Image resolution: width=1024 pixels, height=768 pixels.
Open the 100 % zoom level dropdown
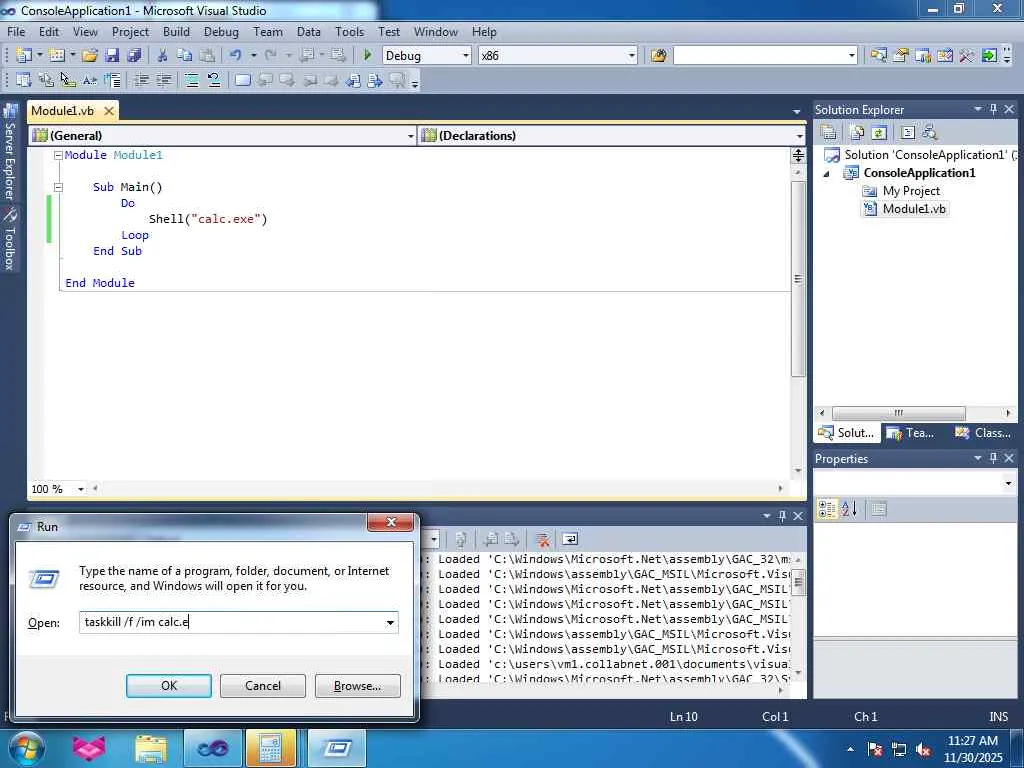point(81,489)
